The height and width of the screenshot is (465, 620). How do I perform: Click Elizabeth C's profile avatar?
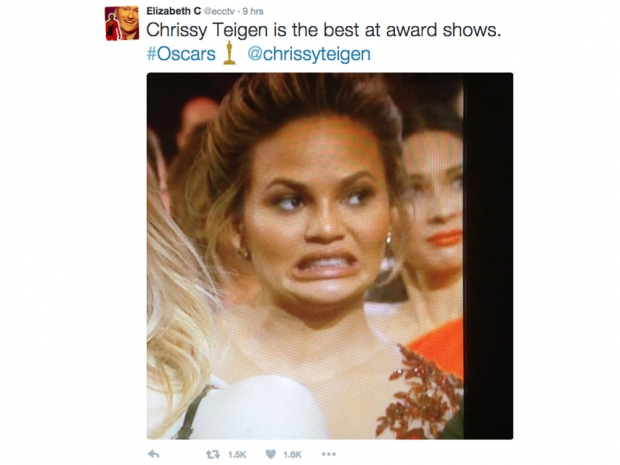point(122,23)
